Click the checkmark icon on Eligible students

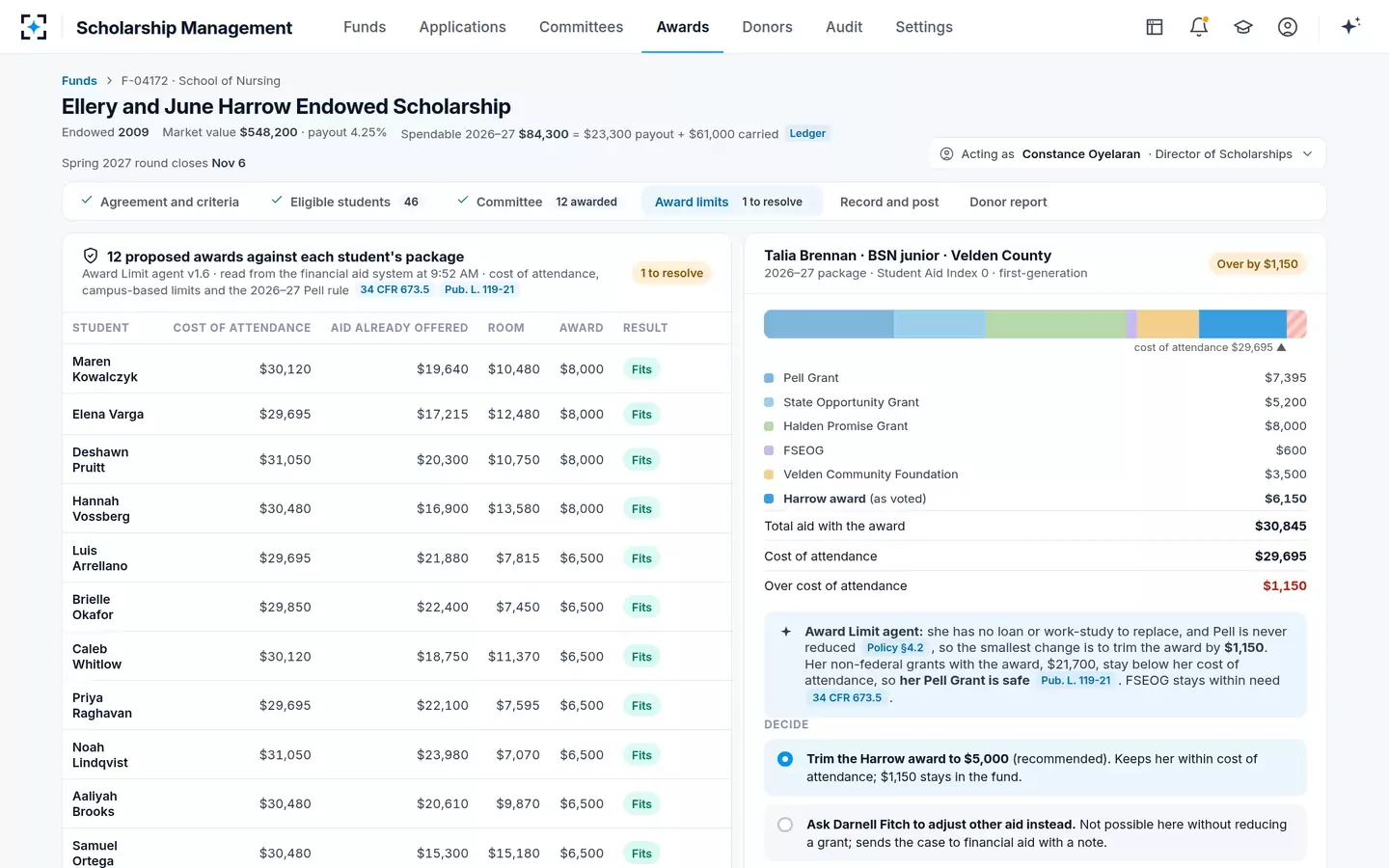point(277,201)
